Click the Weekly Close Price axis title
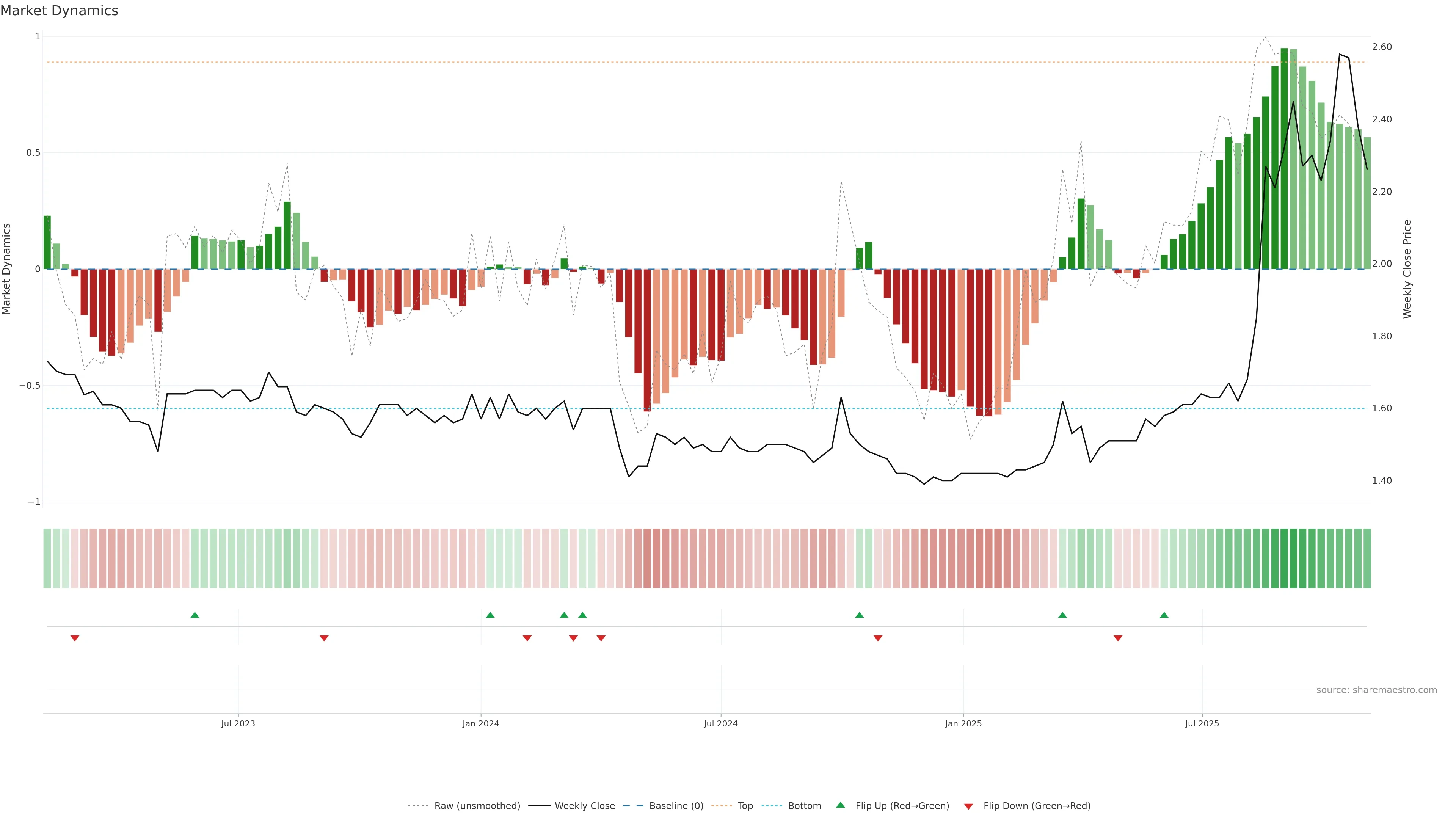Image resolution: width=1456 pixels, height=819 pixels. (x=1407, y=269)
